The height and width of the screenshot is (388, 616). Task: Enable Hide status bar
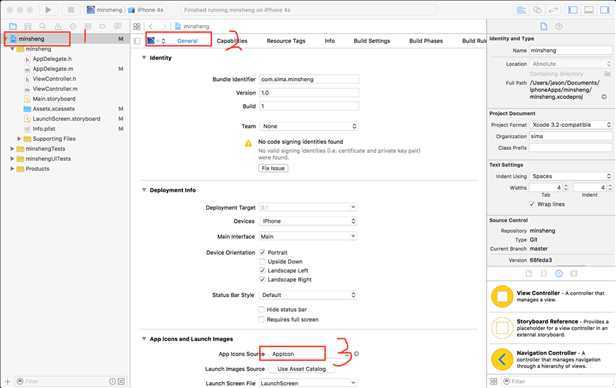[x=262, y=309]
